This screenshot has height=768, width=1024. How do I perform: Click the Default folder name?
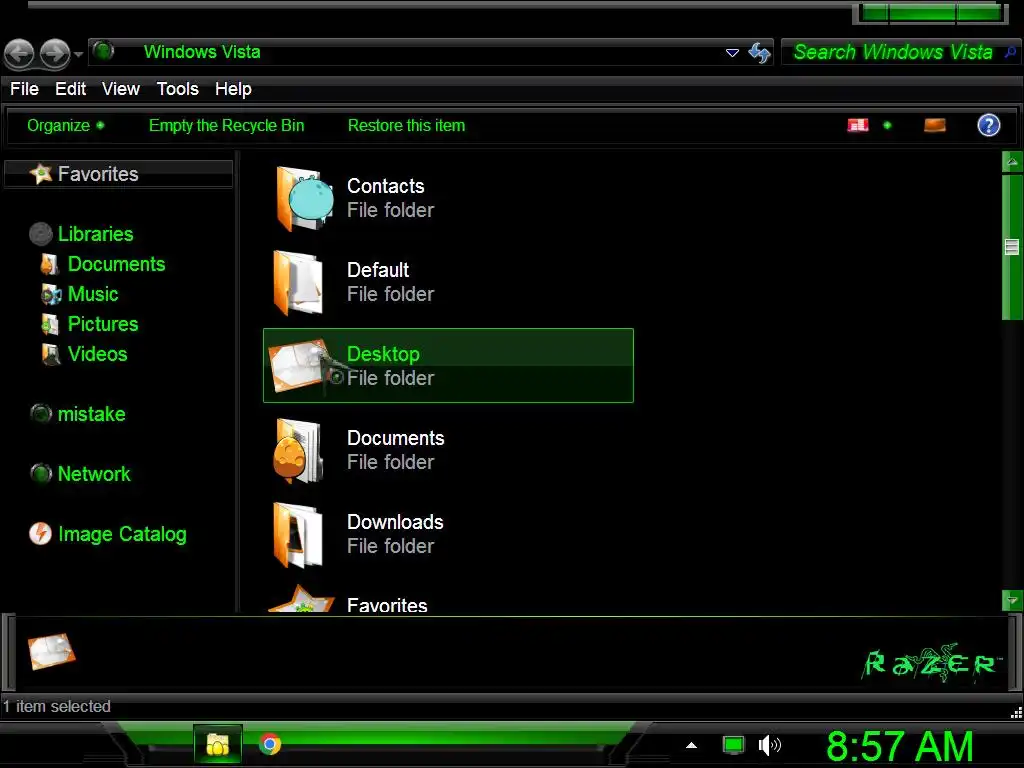(x=377, y=270)
